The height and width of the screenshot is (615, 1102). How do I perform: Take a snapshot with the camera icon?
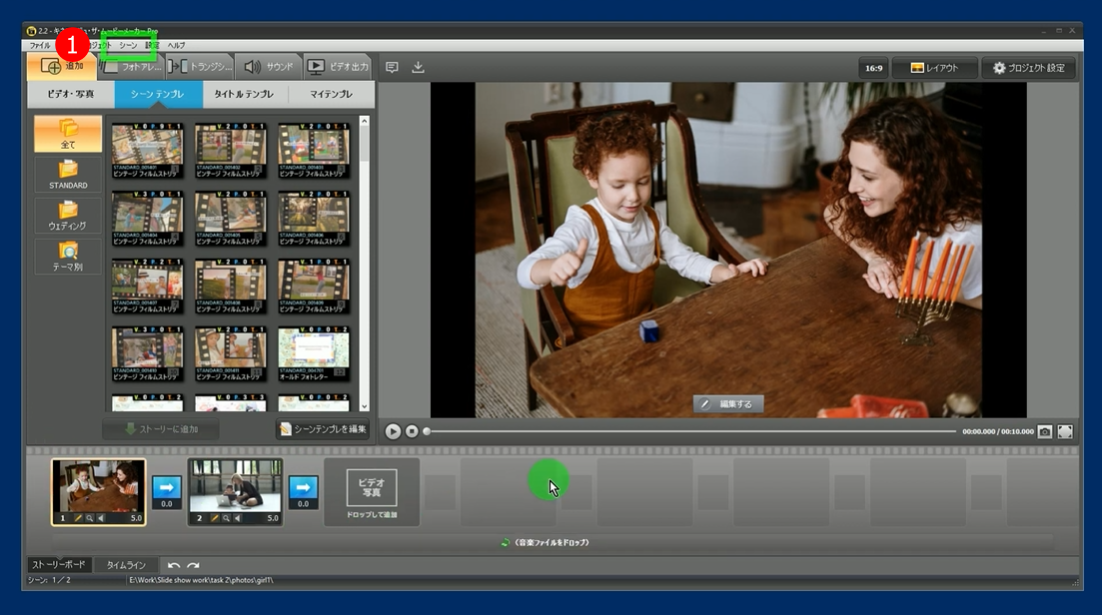(x=1044, y=431)
